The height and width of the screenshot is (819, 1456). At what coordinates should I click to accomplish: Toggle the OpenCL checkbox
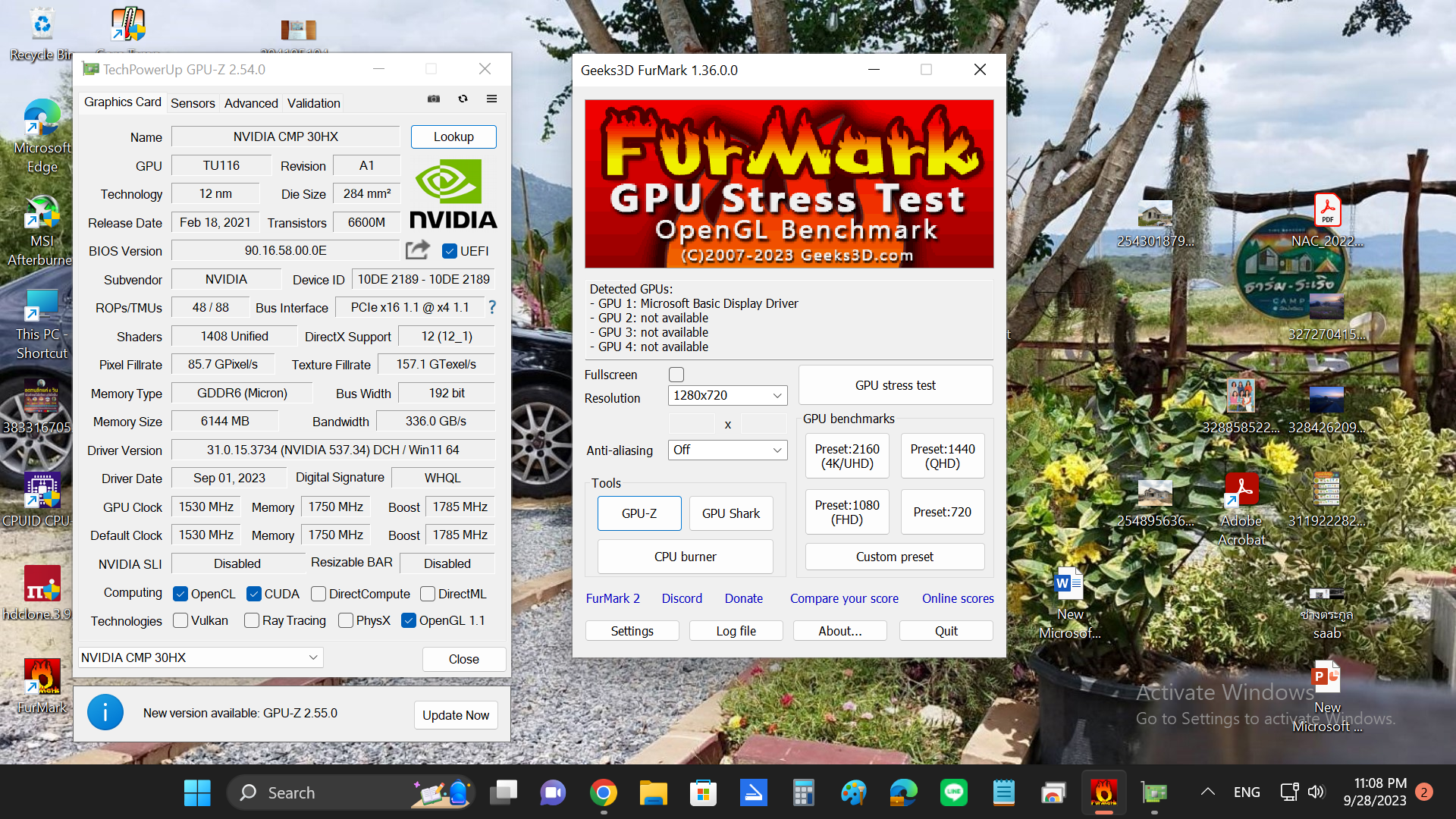[x=180, y=594]
